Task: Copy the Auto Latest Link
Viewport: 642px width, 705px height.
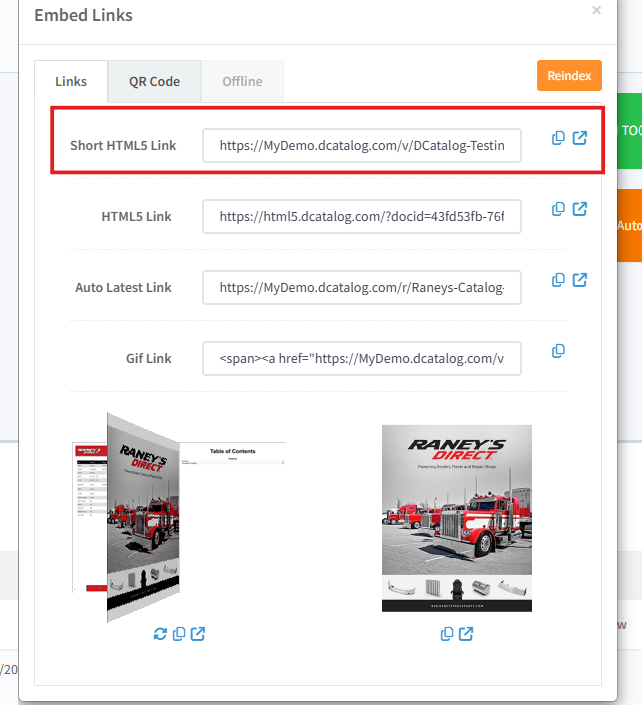Action: pyautogui.click(x=559, y=280)
